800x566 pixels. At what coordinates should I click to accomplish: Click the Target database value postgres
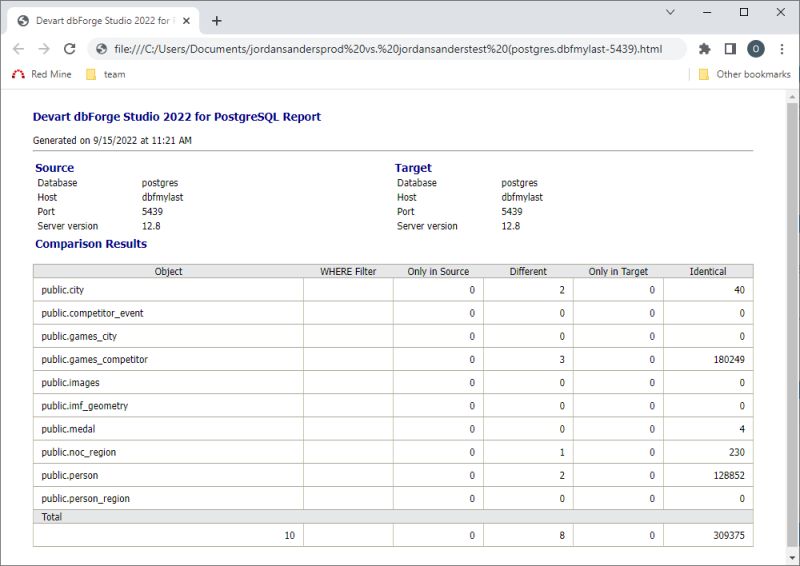tap(519, 183)
